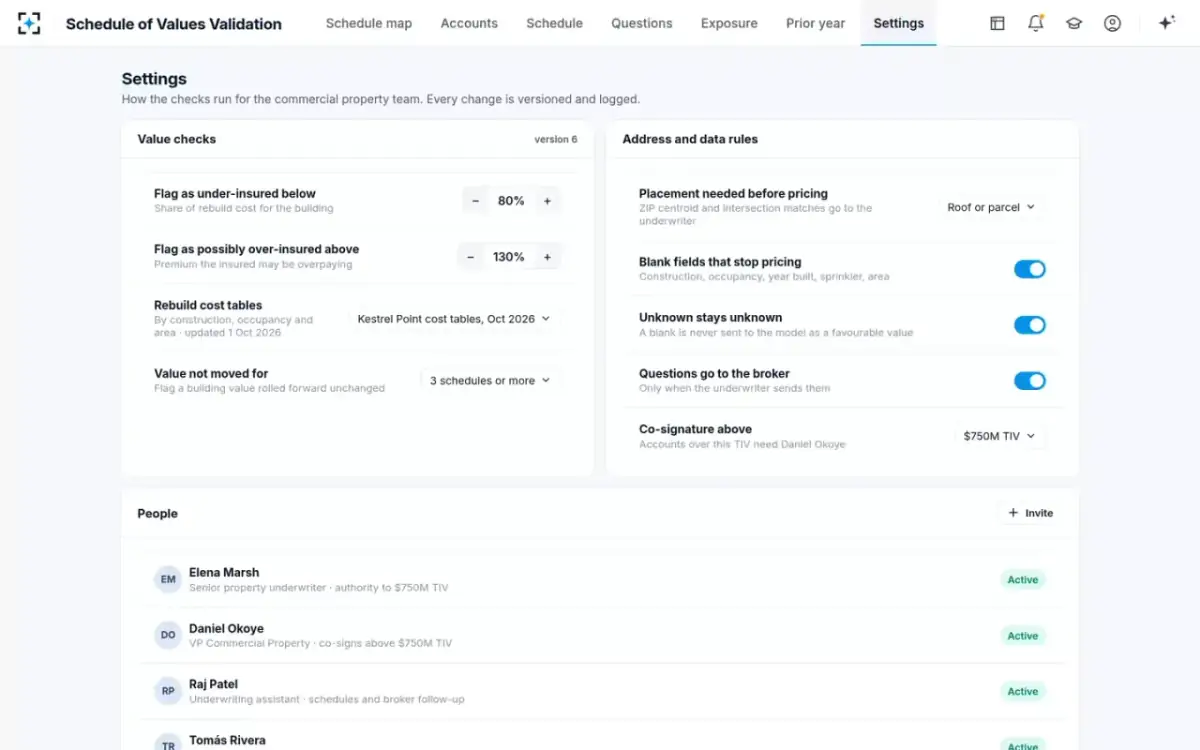Open Rebuild cost tables dropdown
Screen dimensions: 1200x750
tap(454, 319)
